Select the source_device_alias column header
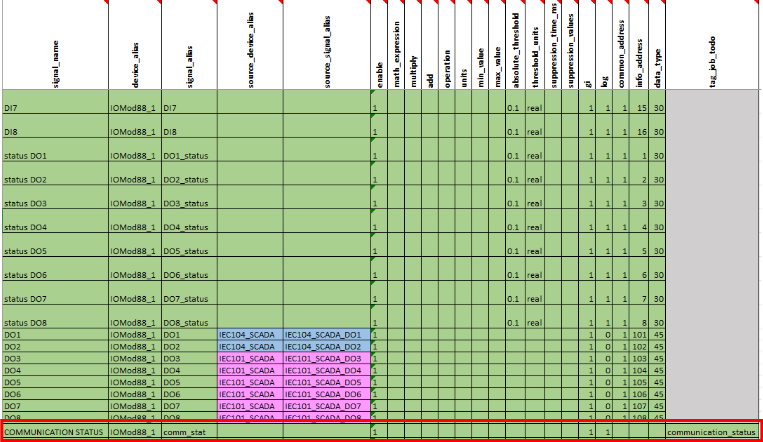763x442 pixels. pos(250,45)
